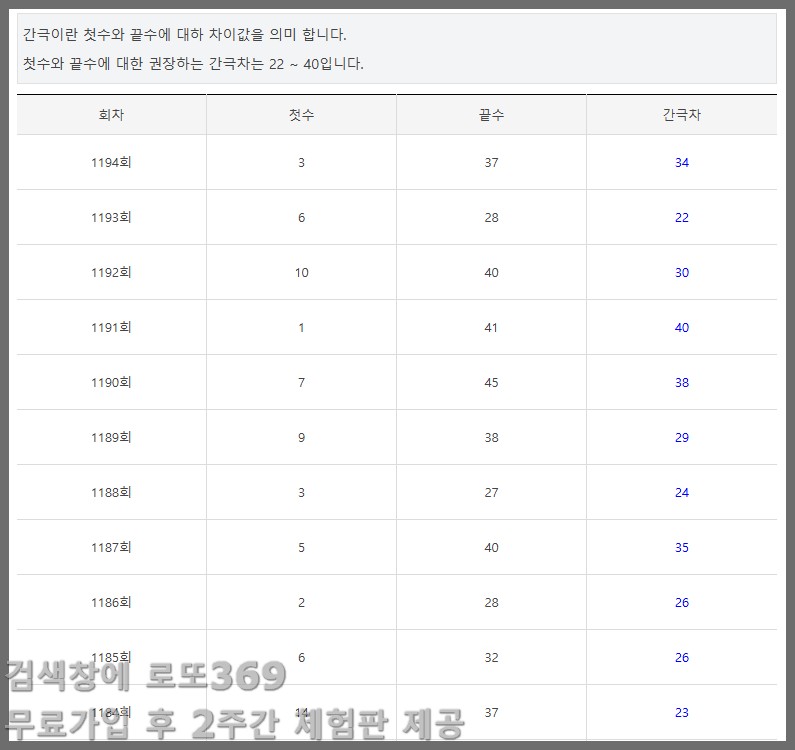The width and height of the screenshot is (795, 750).
Task: Click first number 2 in 1186회 row
Action: pos(301,603)
